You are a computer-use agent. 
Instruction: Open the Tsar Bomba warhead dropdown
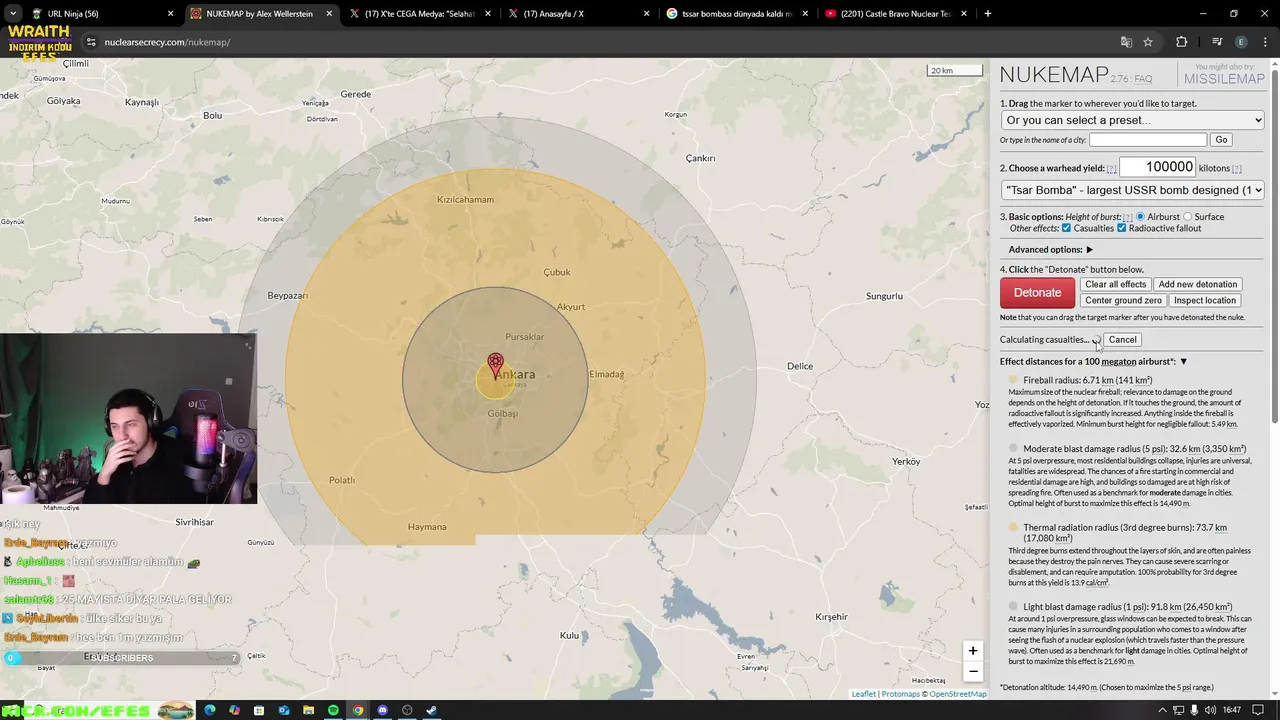pos(1133,190)
